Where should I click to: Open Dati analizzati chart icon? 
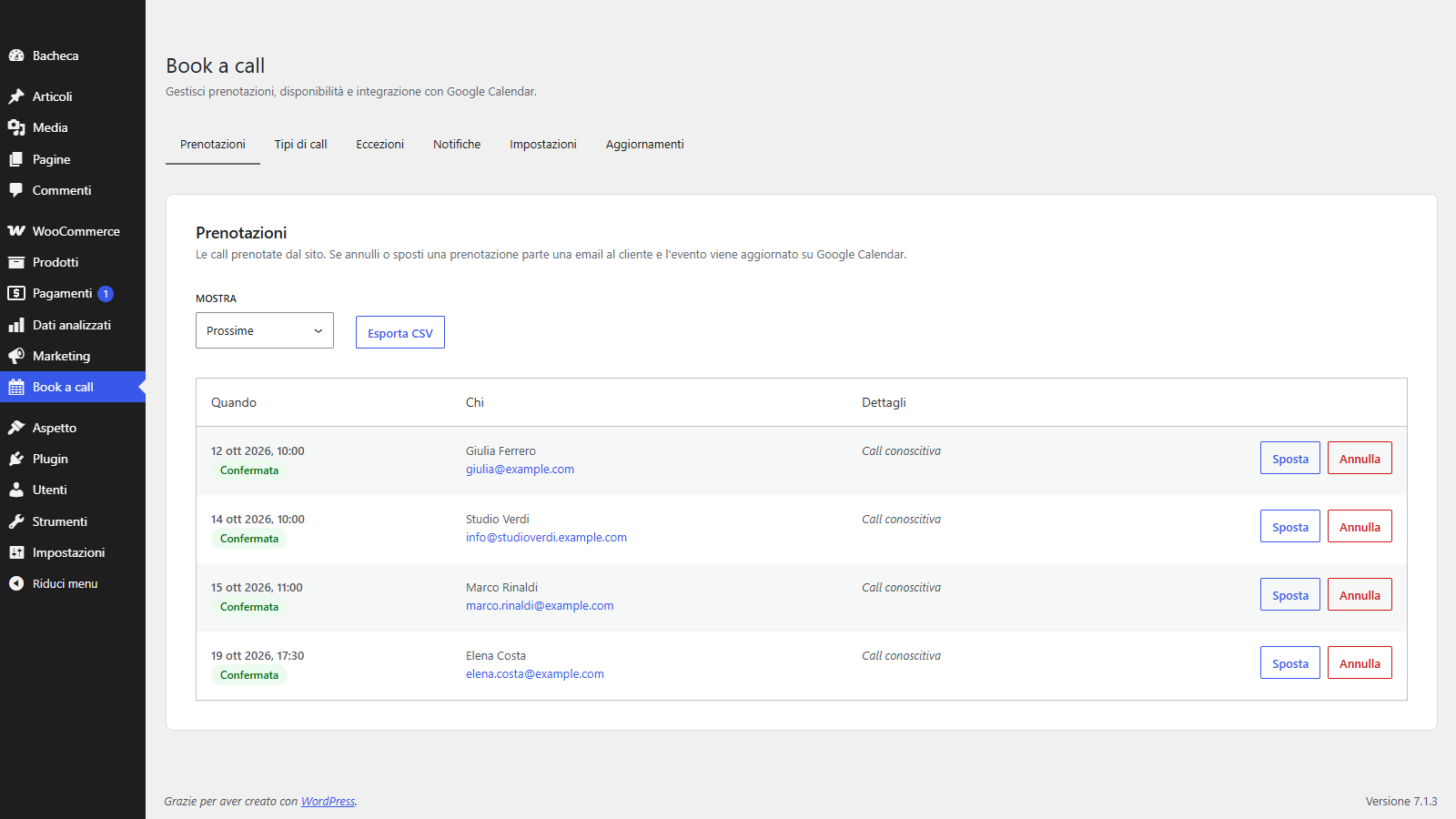click(16, 325)
